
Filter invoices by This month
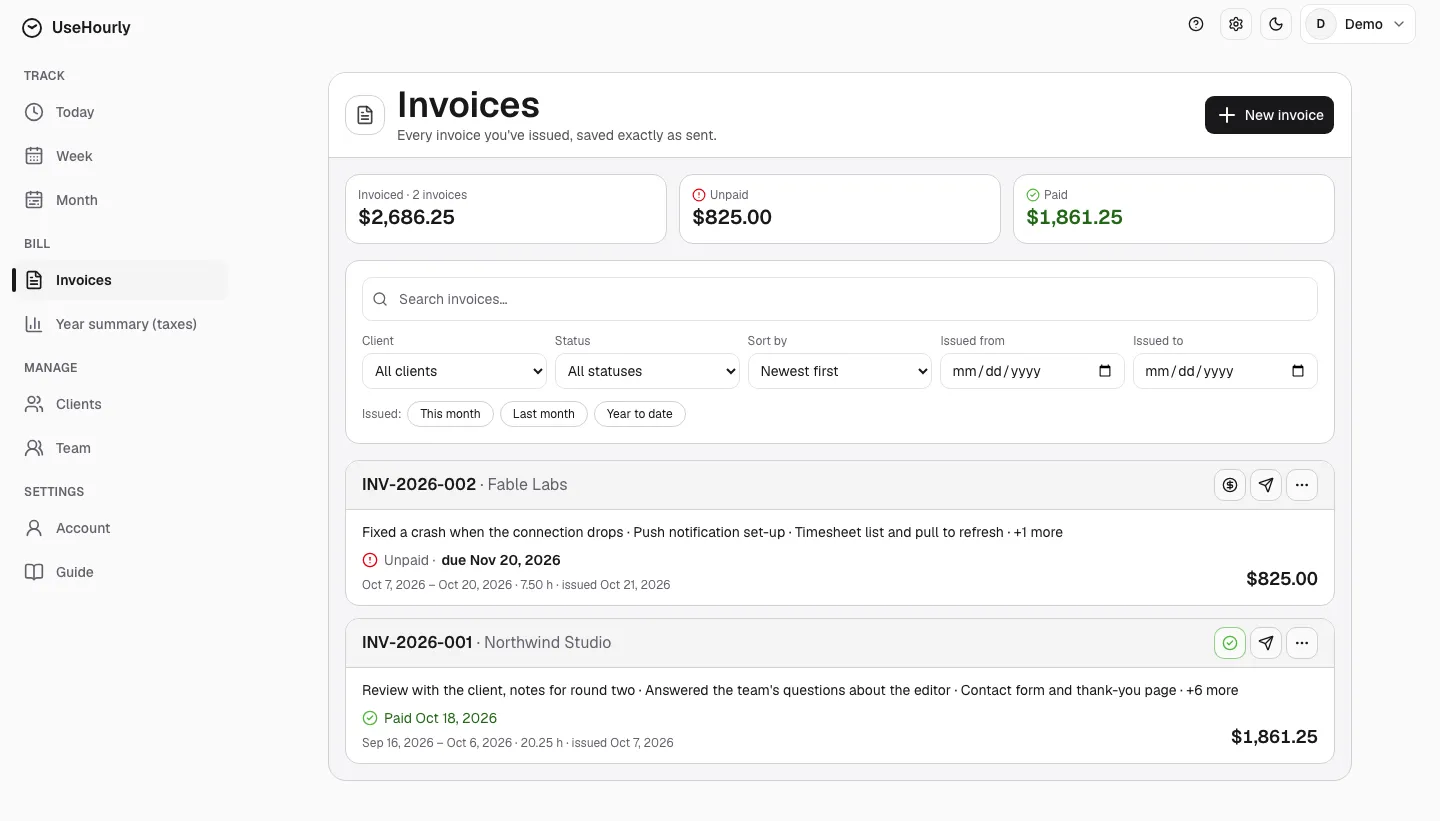450,414
